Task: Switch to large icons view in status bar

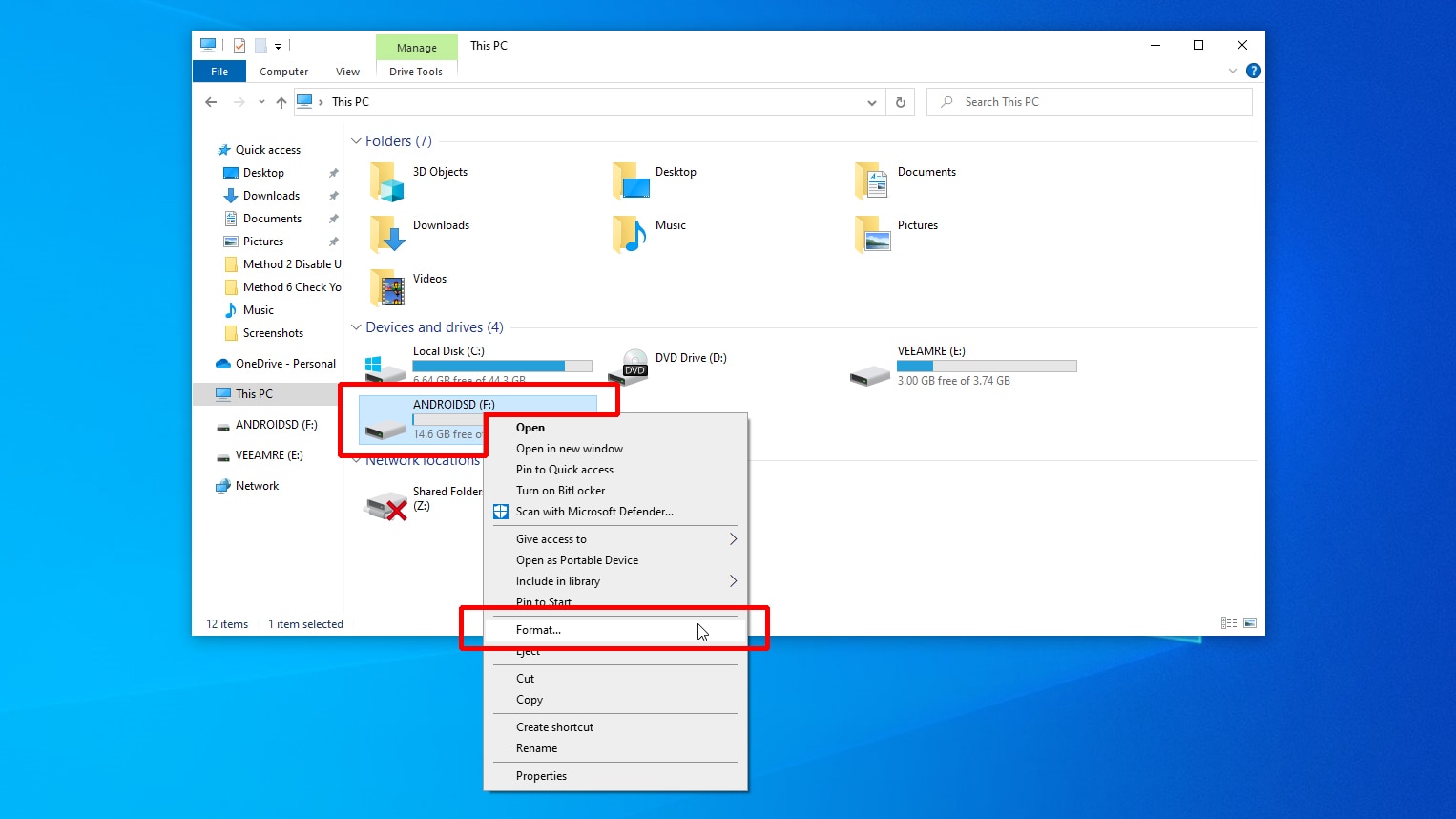Action: tap(1250, 623)
